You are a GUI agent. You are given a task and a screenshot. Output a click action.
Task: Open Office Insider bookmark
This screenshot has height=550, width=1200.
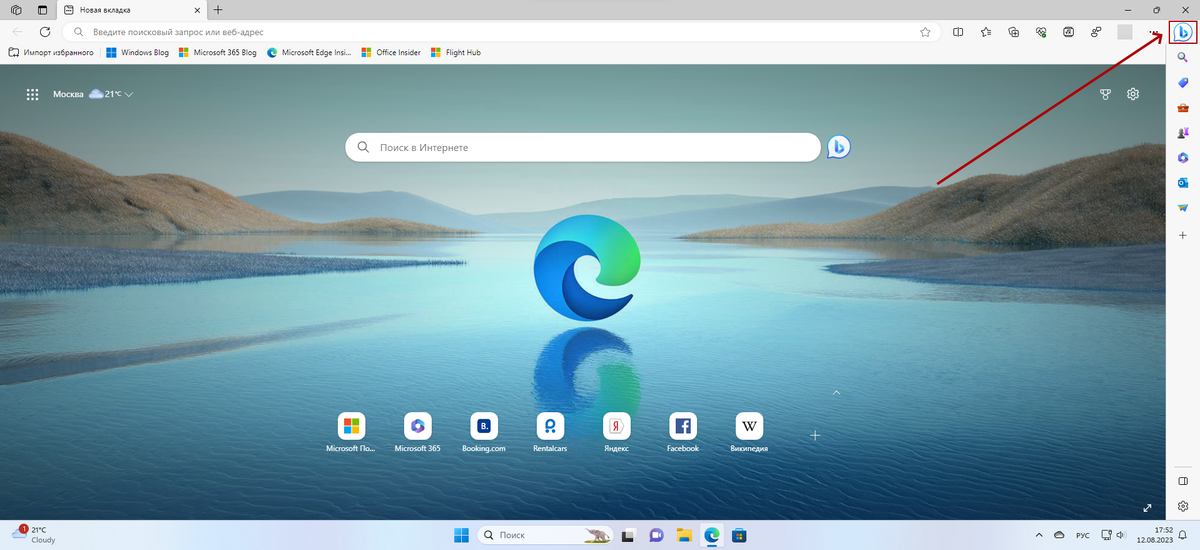(x=391, y=52)
